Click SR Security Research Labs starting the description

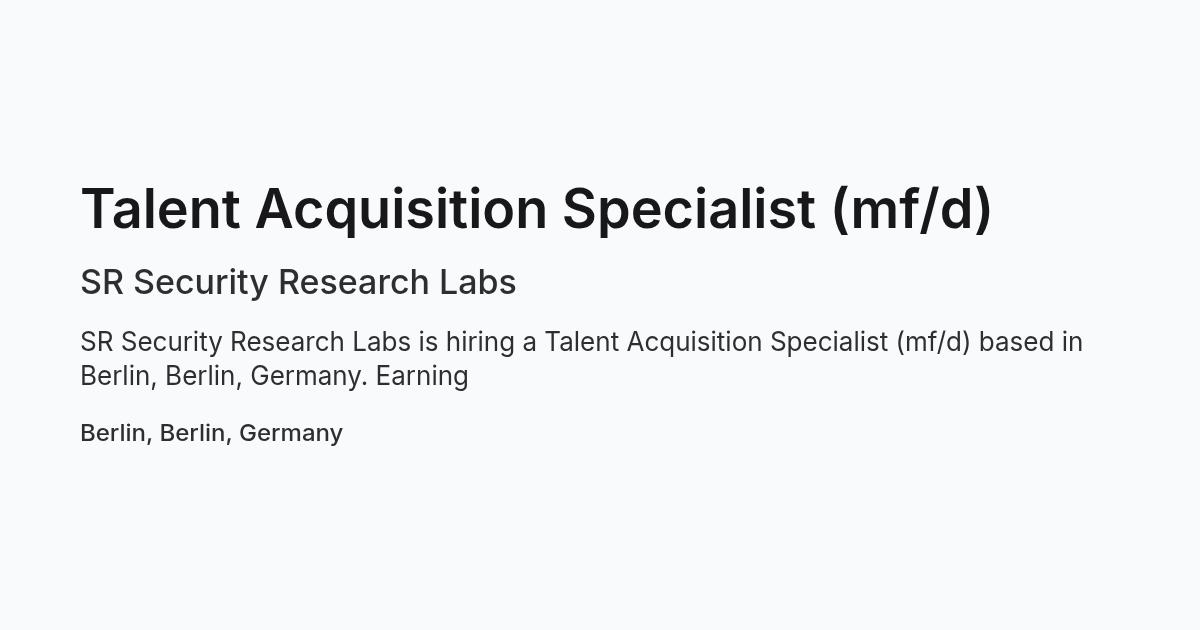pos(246,343)
